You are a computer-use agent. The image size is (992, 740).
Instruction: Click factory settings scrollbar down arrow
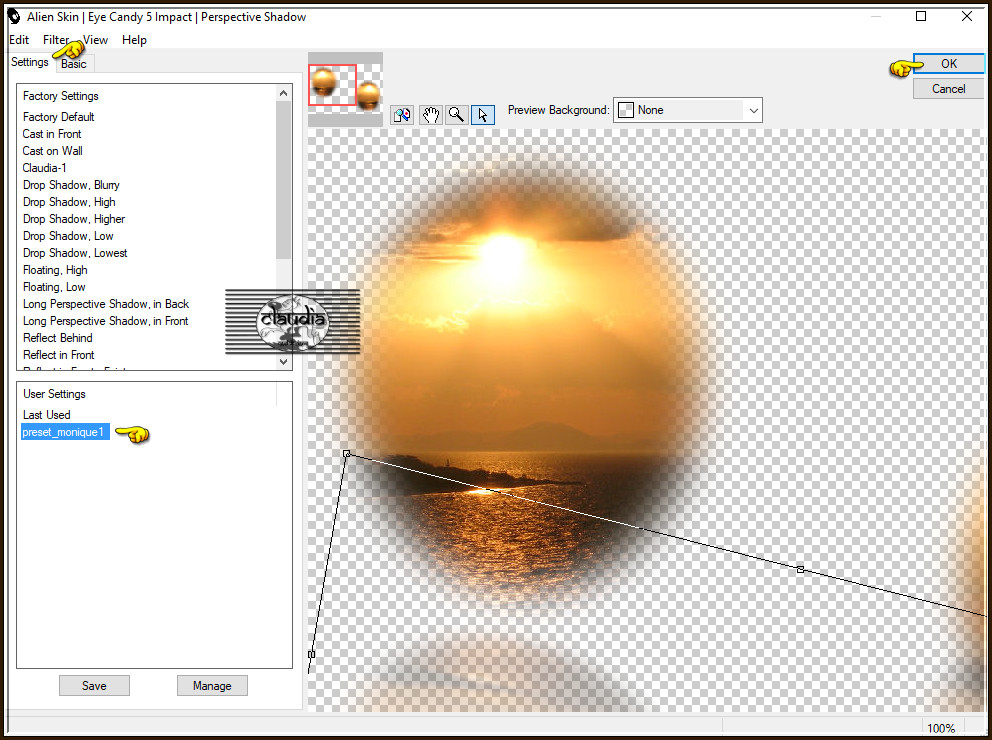283,362
